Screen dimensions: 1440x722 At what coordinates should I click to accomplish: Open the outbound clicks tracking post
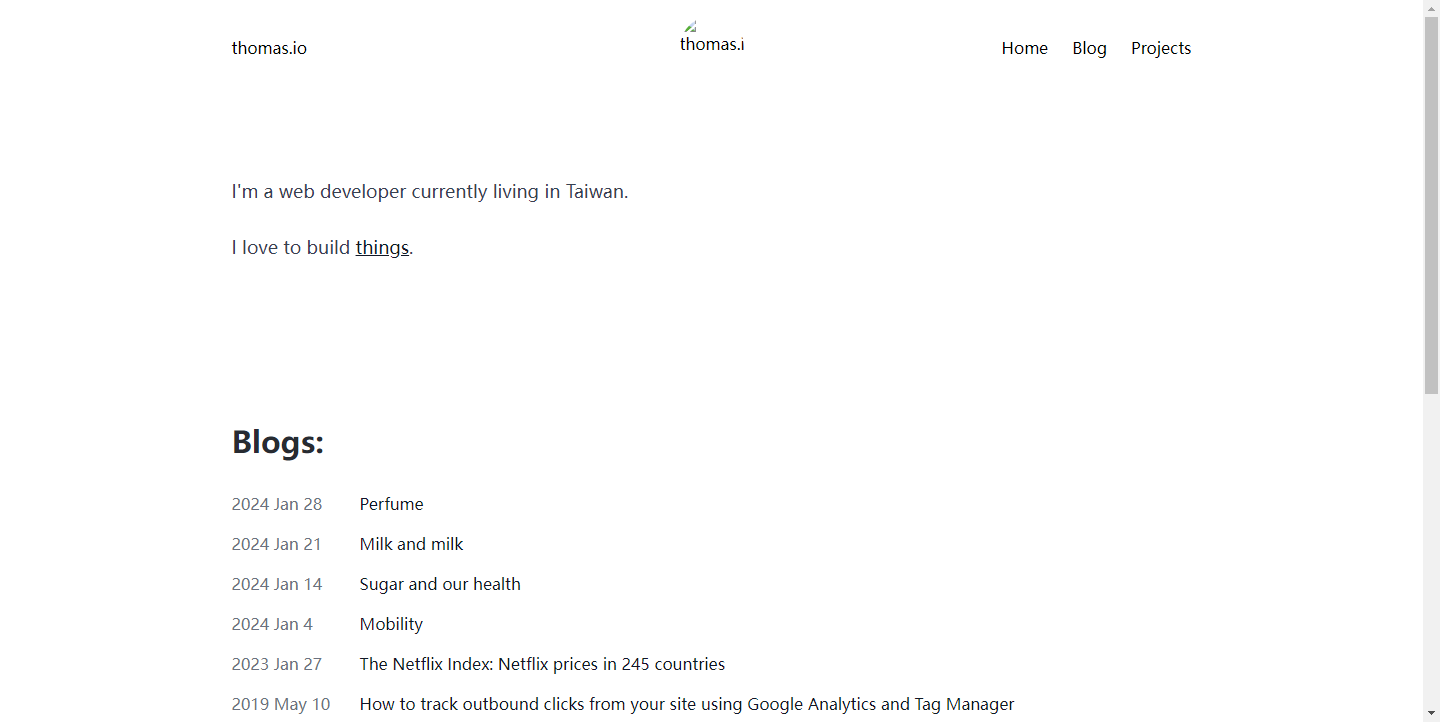tap(687, 704)
